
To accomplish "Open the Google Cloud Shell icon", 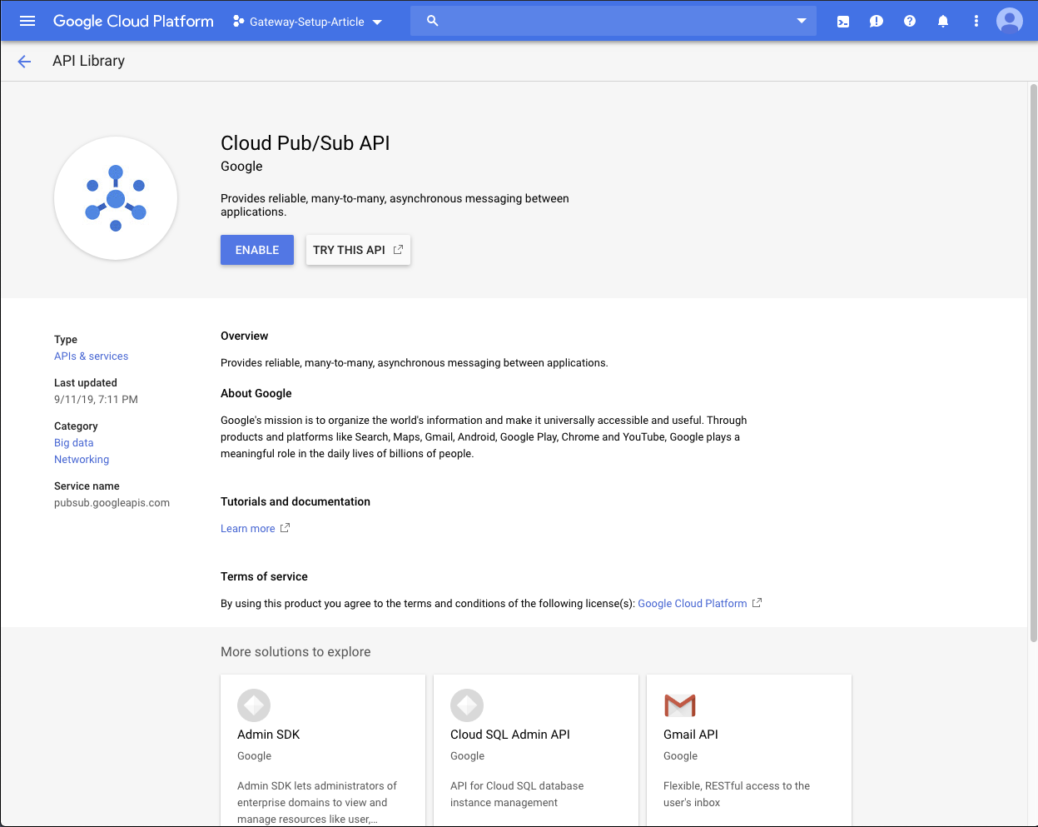I will (843, 20).
